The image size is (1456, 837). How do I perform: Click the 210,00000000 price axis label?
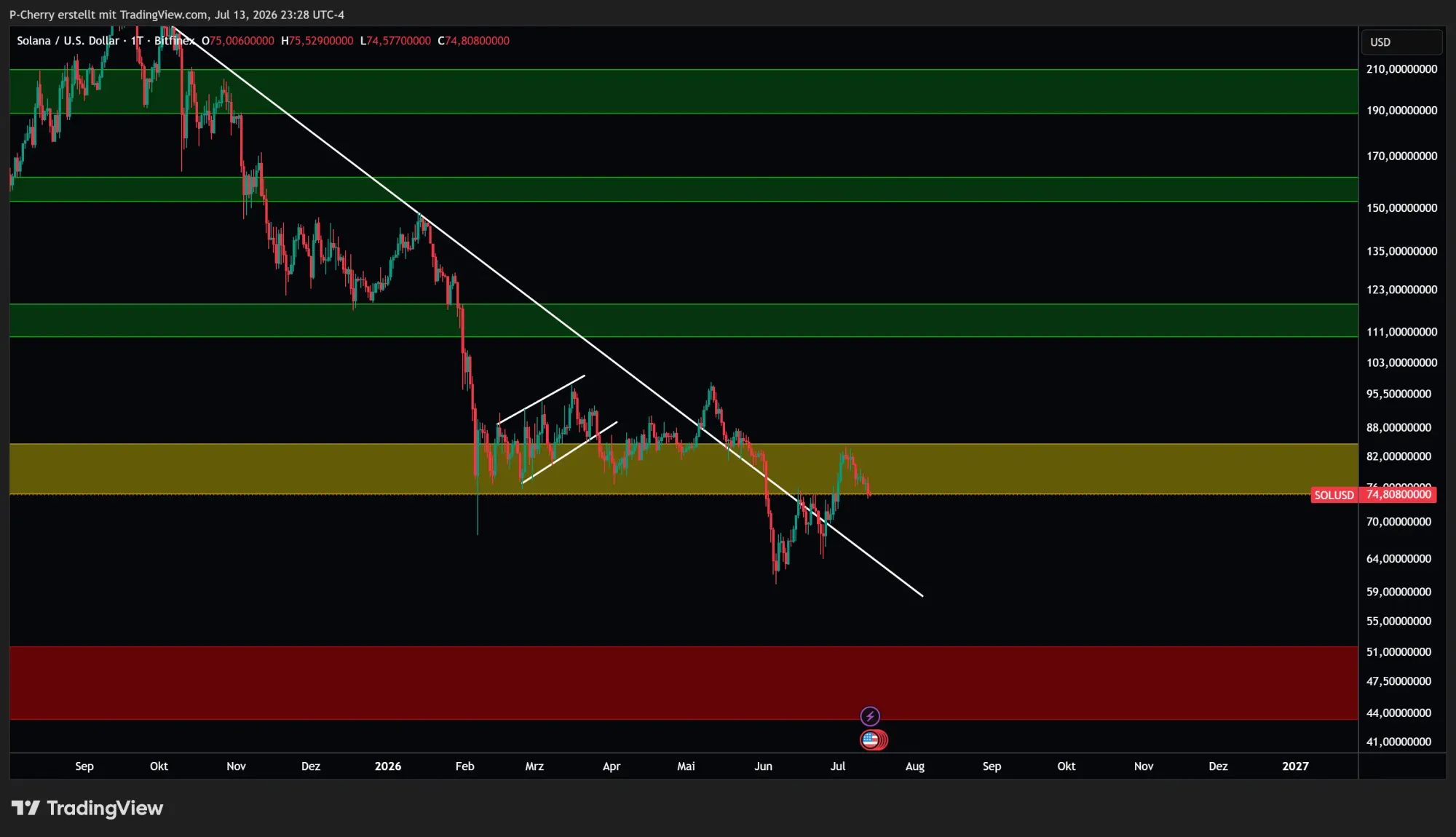tap(1401, 69)
